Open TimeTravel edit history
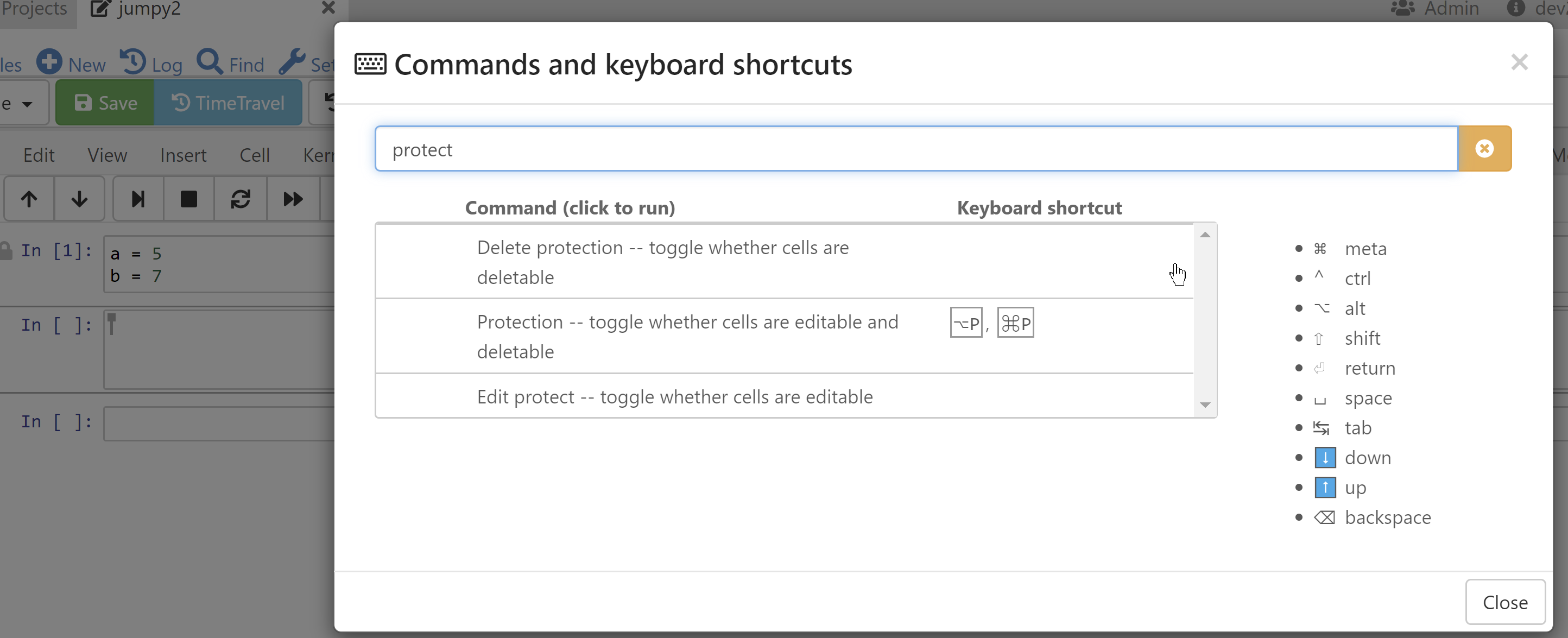1568x638 pixels. [x=227, y=102]
